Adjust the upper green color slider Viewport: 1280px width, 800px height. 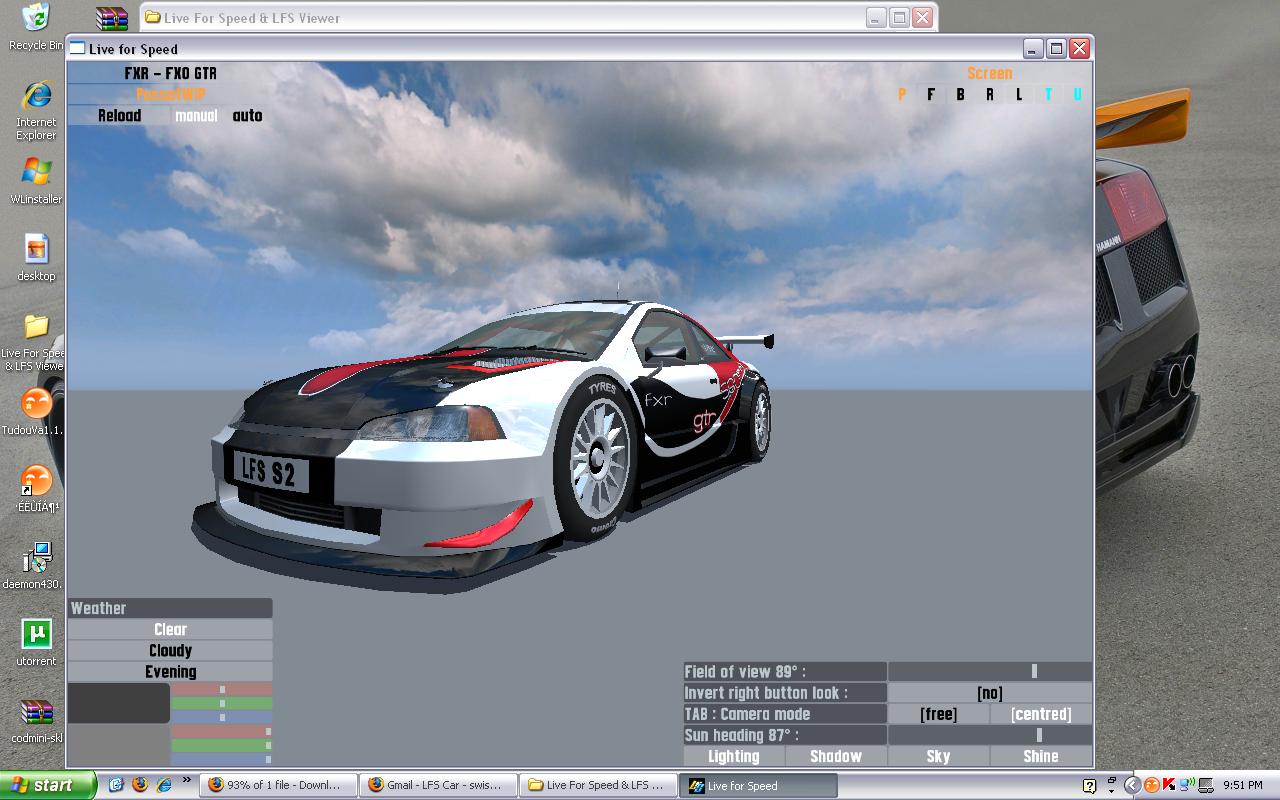[x=221, y=703]
